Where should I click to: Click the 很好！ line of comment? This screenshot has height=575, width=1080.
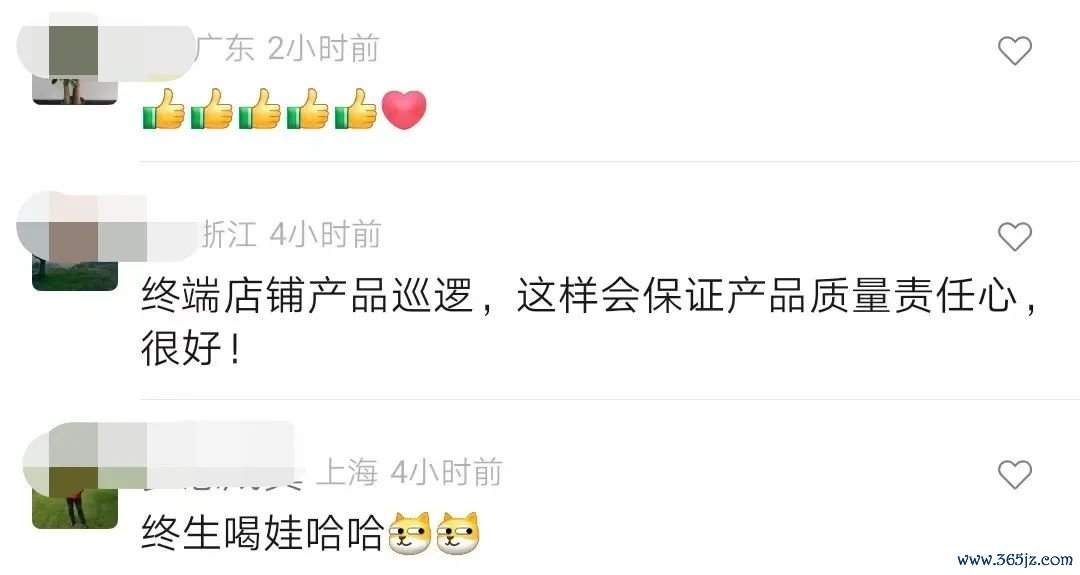pos(191,348)
